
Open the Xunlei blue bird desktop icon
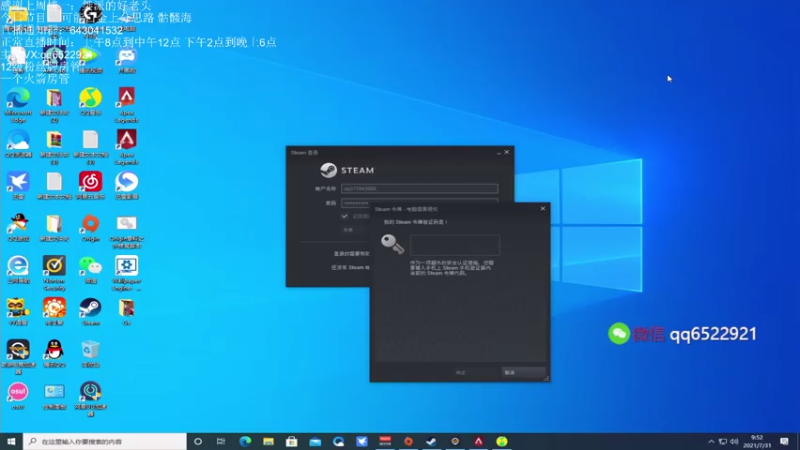pyautogui.click(x=18, y=185)
